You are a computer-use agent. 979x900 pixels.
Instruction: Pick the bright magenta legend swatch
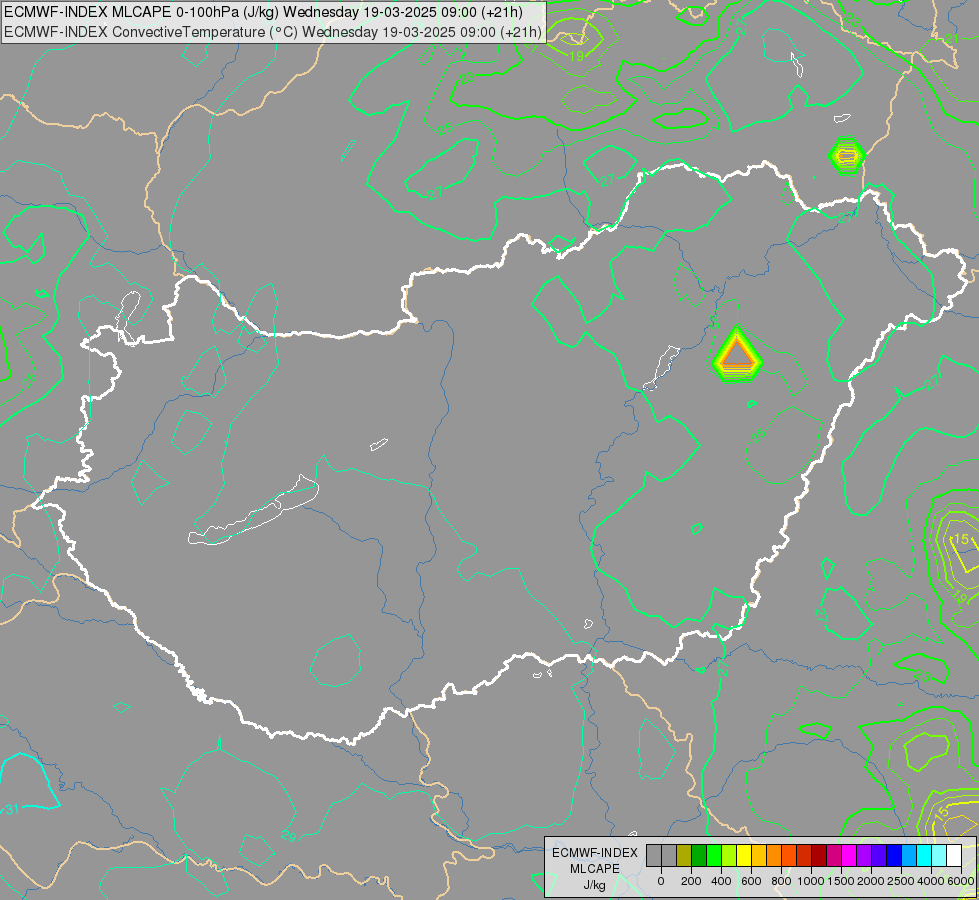point(849,855)
